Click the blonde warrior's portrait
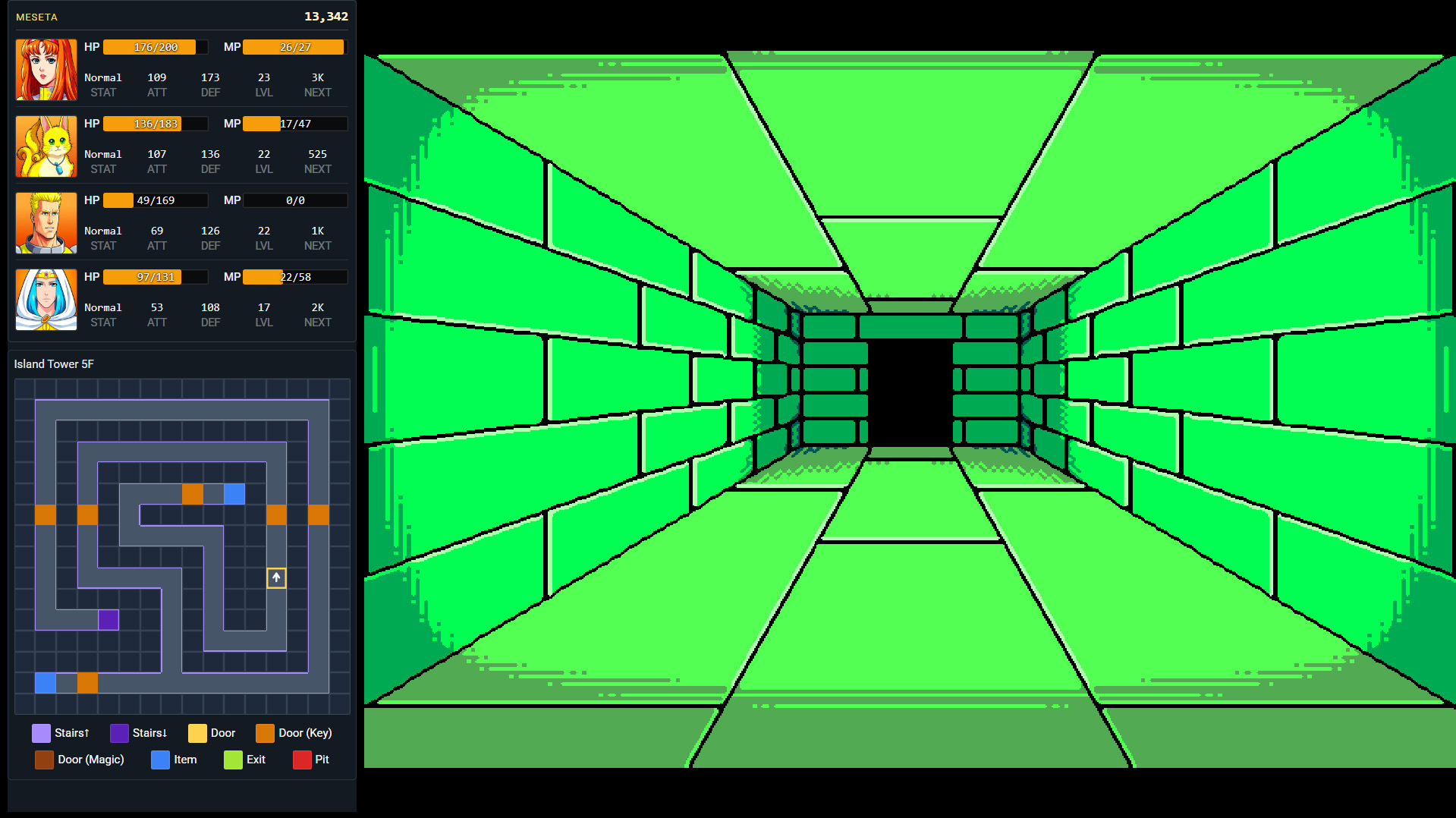Viewport: 1456px width, 818px height. tap(46, 223)
